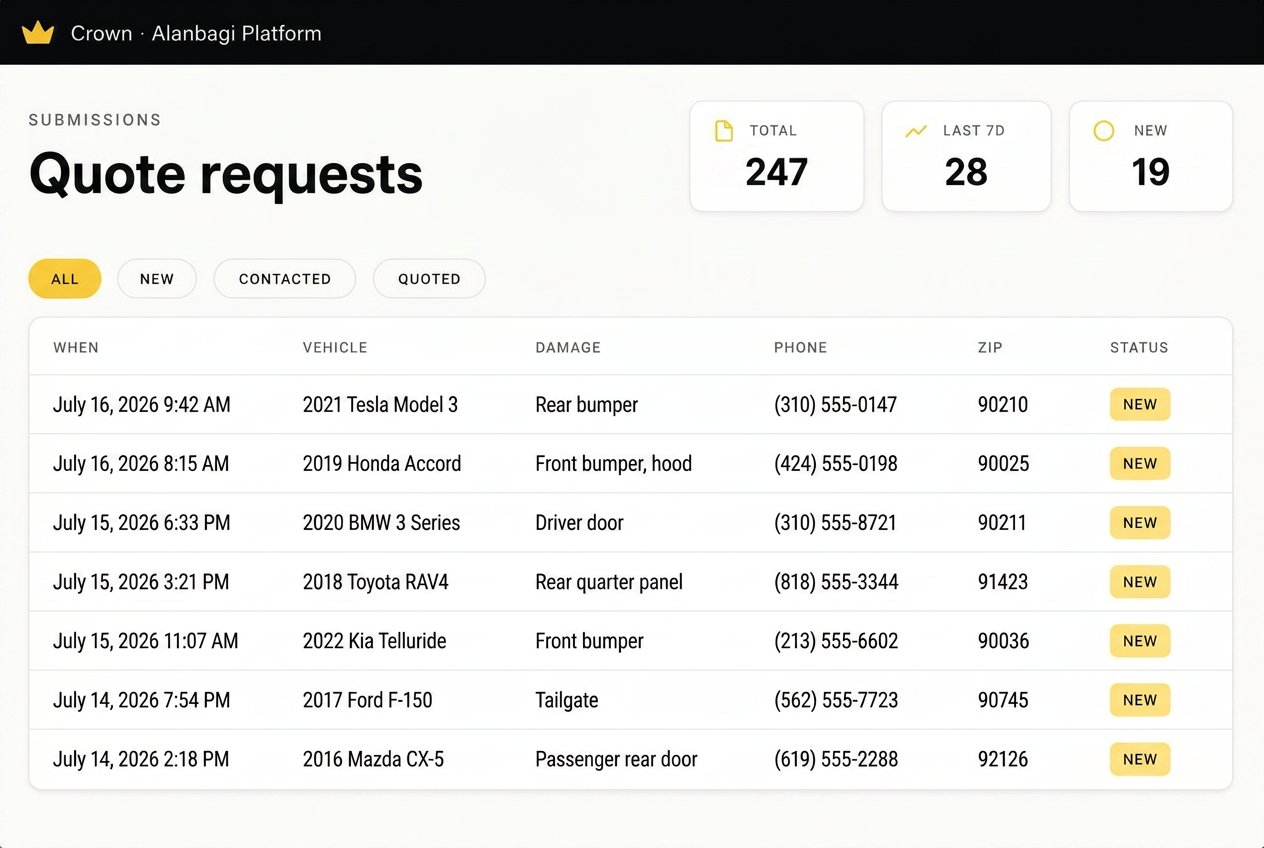Screen dimensions: 1264x848
Task: Click the circle icon in New card
Action: (x=1104, y=131)
